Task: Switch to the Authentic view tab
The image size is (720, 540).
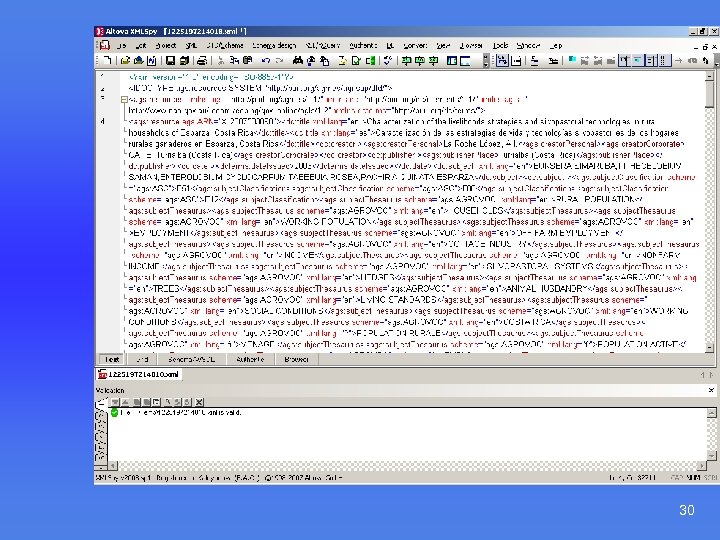Action: coord(250,359)
